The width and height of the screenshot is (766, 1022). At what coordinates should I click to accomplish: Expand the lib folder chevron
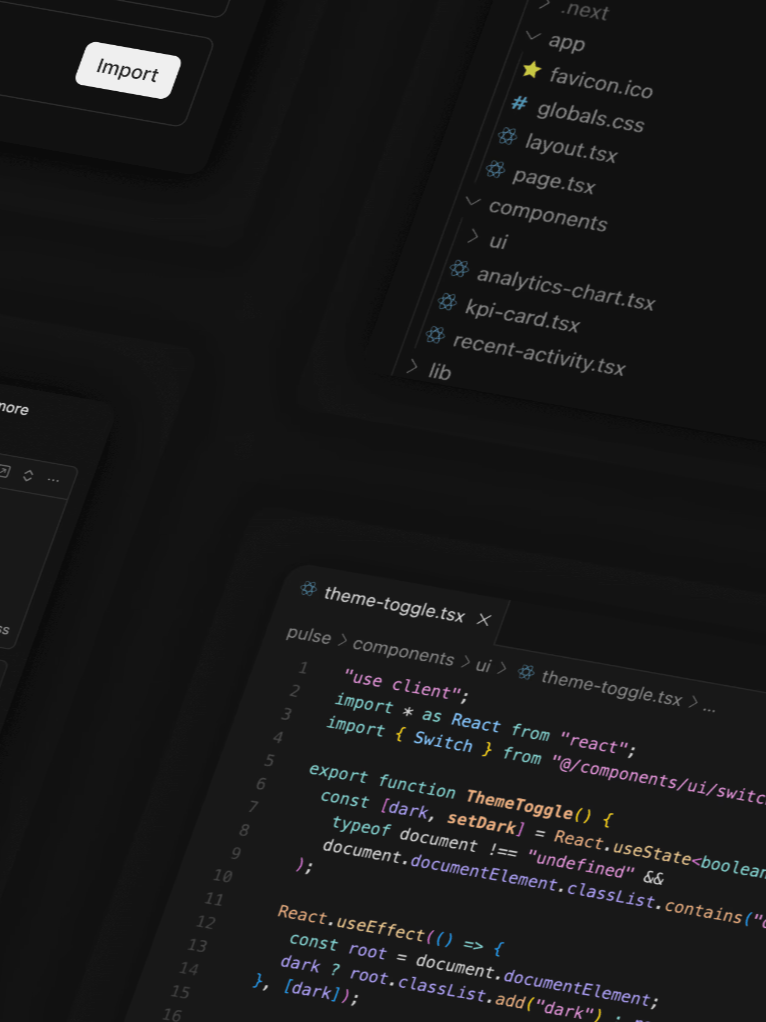pos(411,366)
